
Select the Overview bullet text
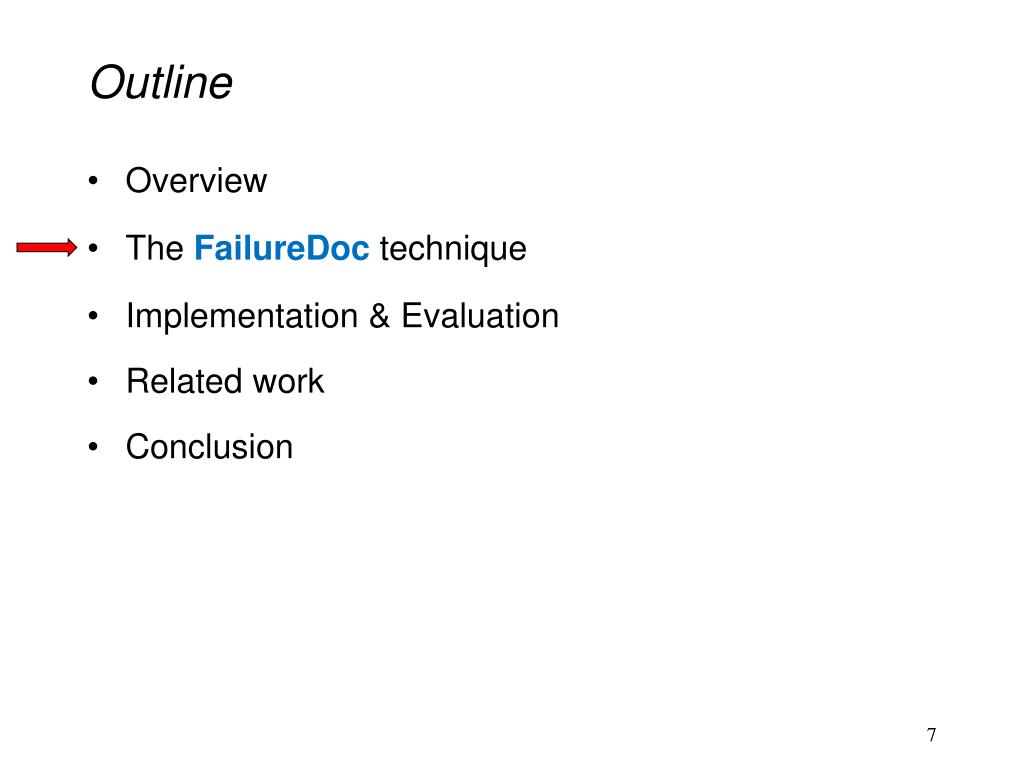(196, 181)
